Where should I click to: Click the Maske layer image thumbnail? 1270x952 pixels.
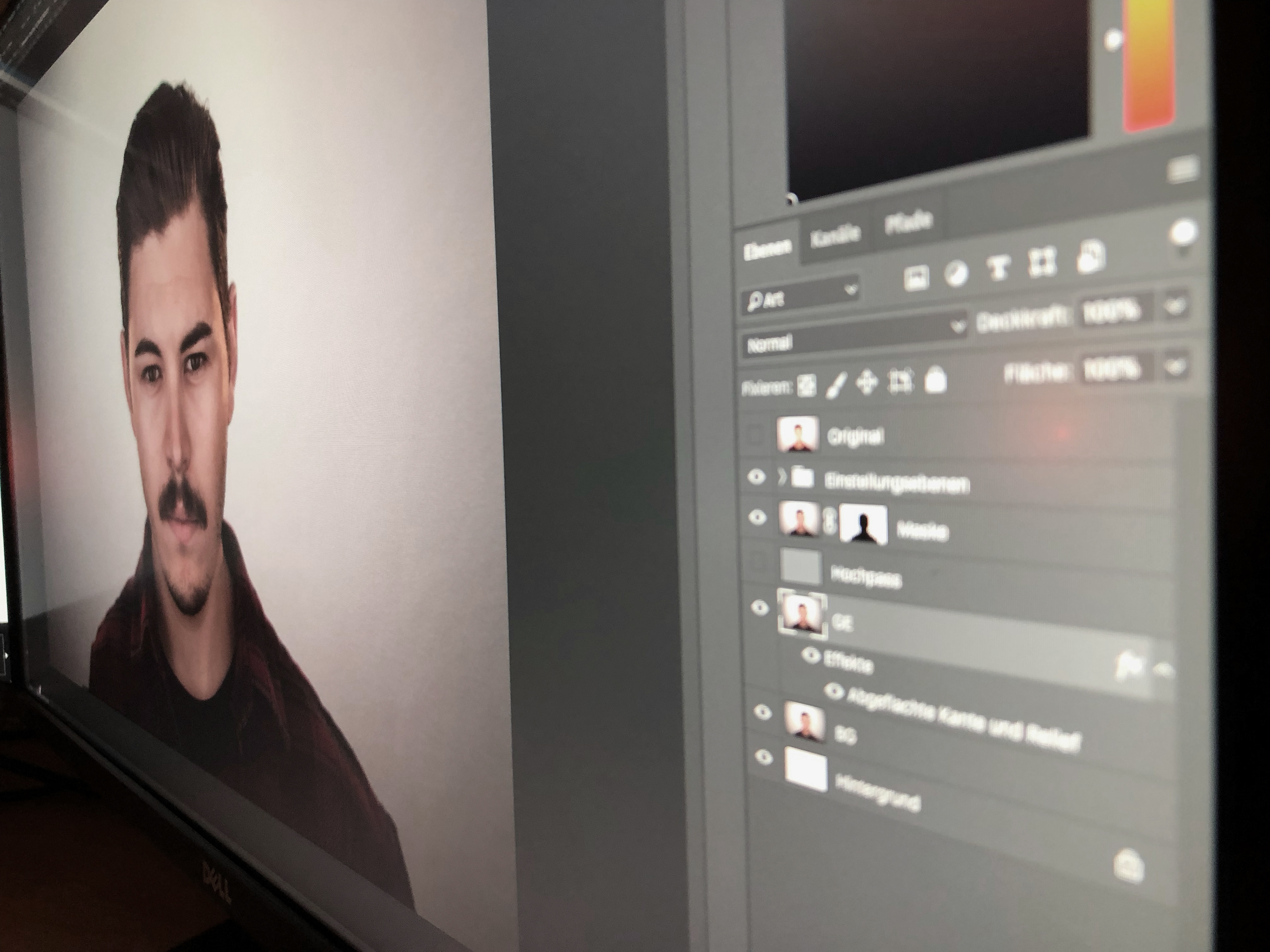[x=799, y=518]
